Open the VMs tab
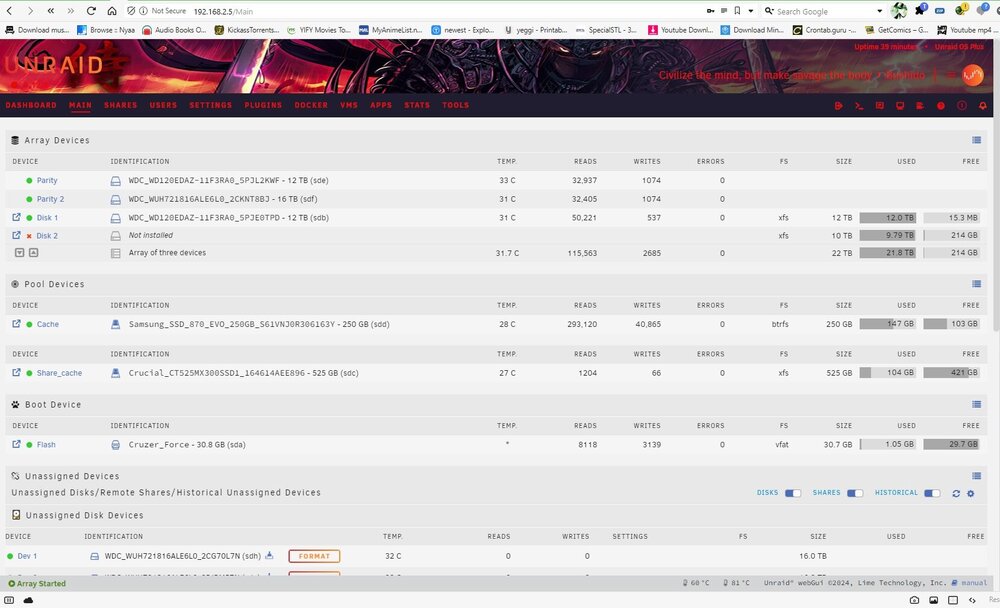 (x=349, y=105)
